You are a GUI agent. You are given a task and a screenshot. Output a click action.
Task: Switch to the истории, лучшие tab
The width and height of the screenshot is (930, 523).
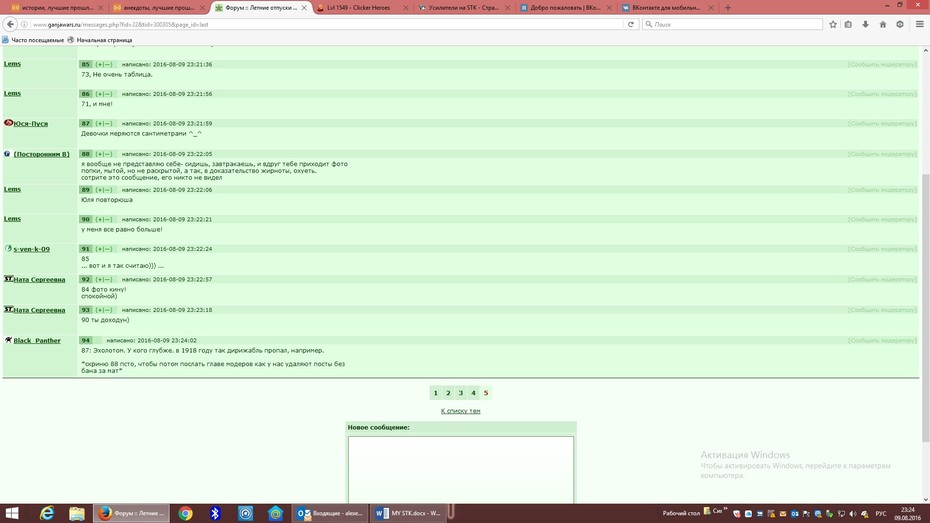(x=57, y=8)
